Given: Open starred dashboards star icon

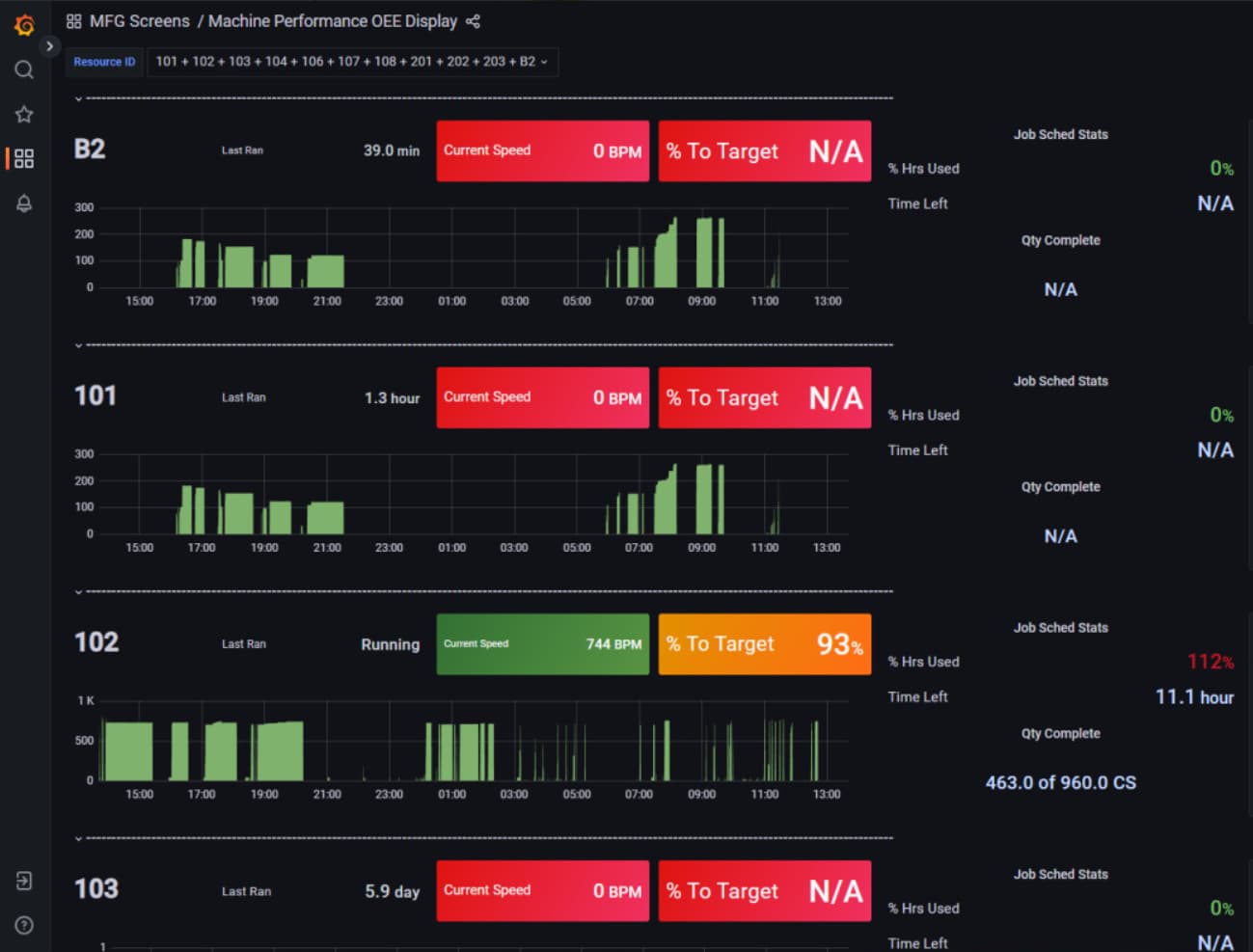Looking at the screenshot, I should [x=24, y=114].
